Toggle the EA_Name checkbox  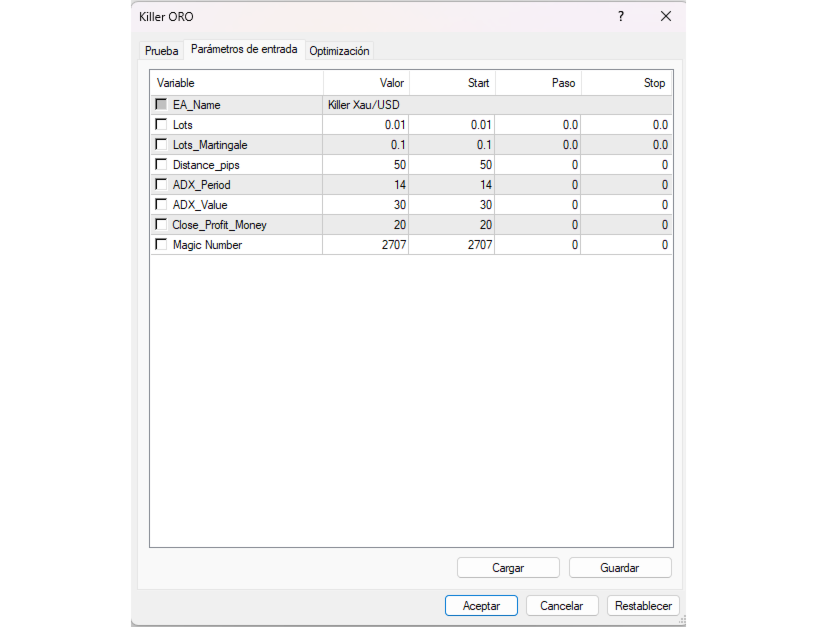pos(161,104)
